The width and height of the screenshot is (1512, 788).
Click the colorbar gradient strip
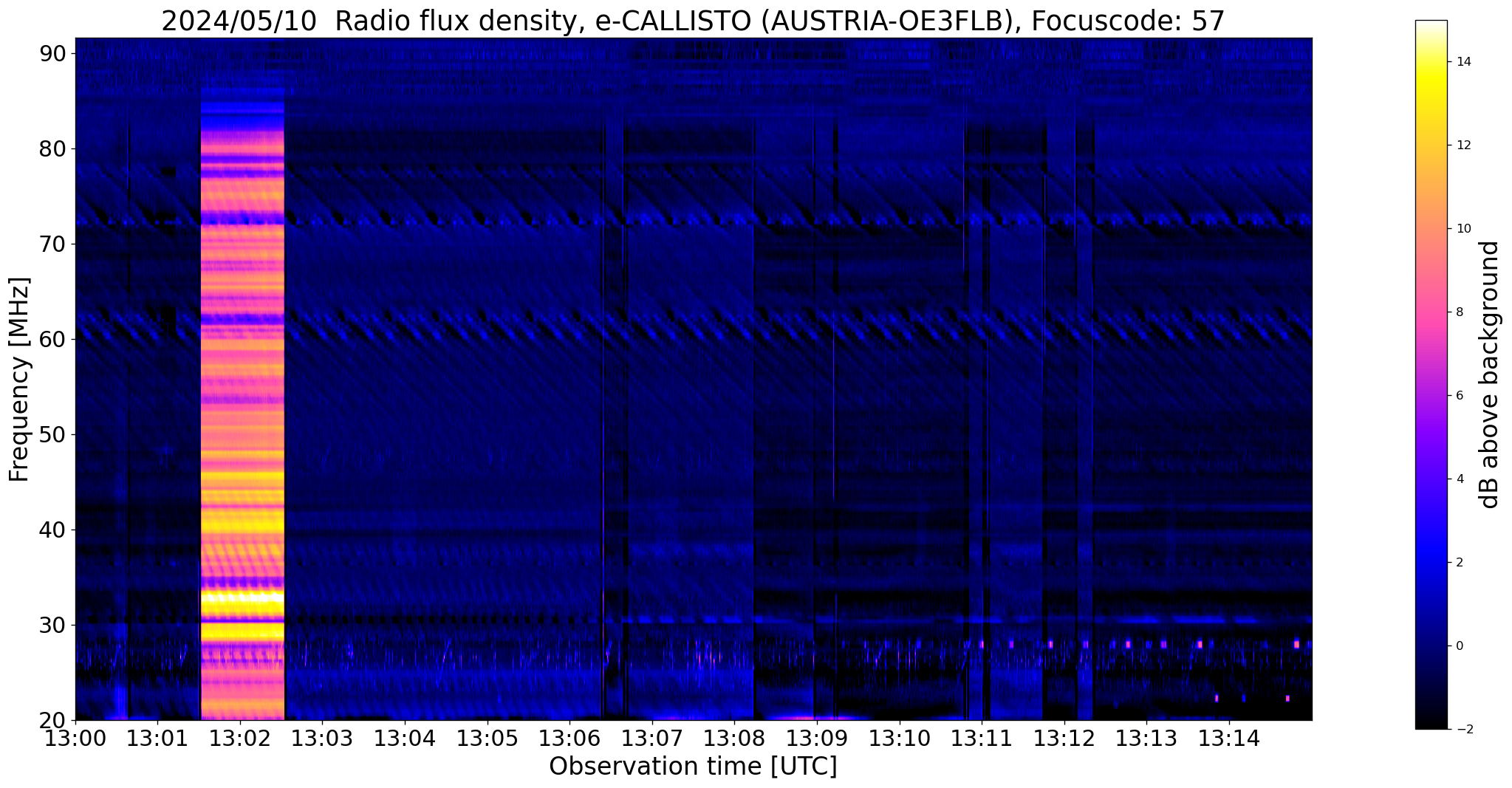tap(1431, 374)
